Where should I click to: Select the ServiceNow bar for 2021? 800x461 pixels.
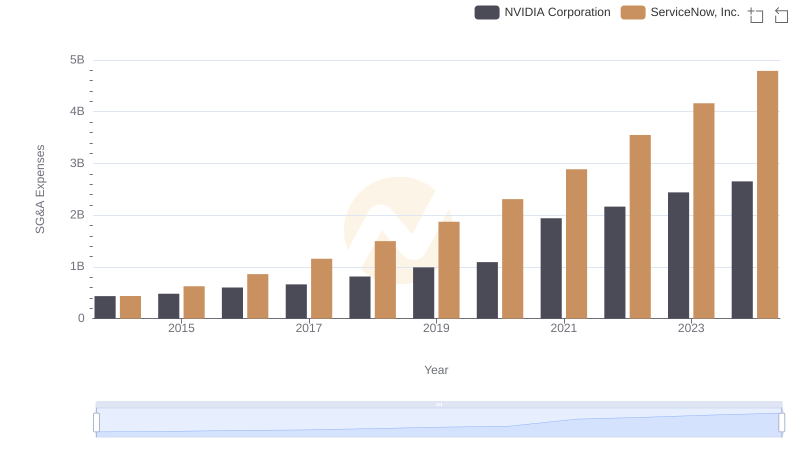[x=576, y=244]
